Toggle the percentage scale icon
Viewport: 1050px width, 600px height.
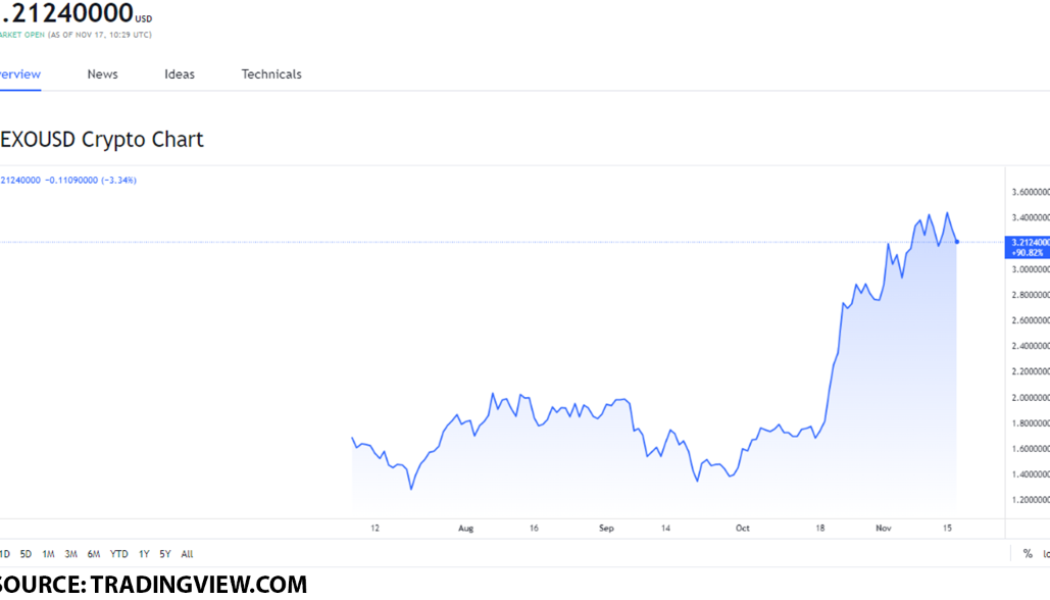1026,552
